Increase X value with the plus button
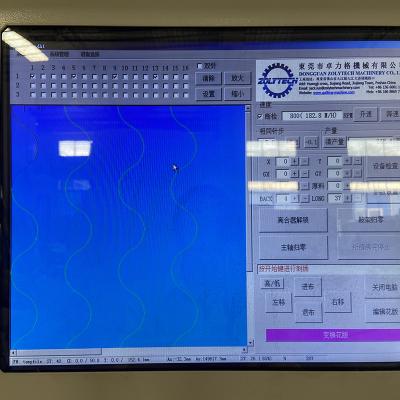This screenshot has width=400, height=400. click(x=294, y=162)
